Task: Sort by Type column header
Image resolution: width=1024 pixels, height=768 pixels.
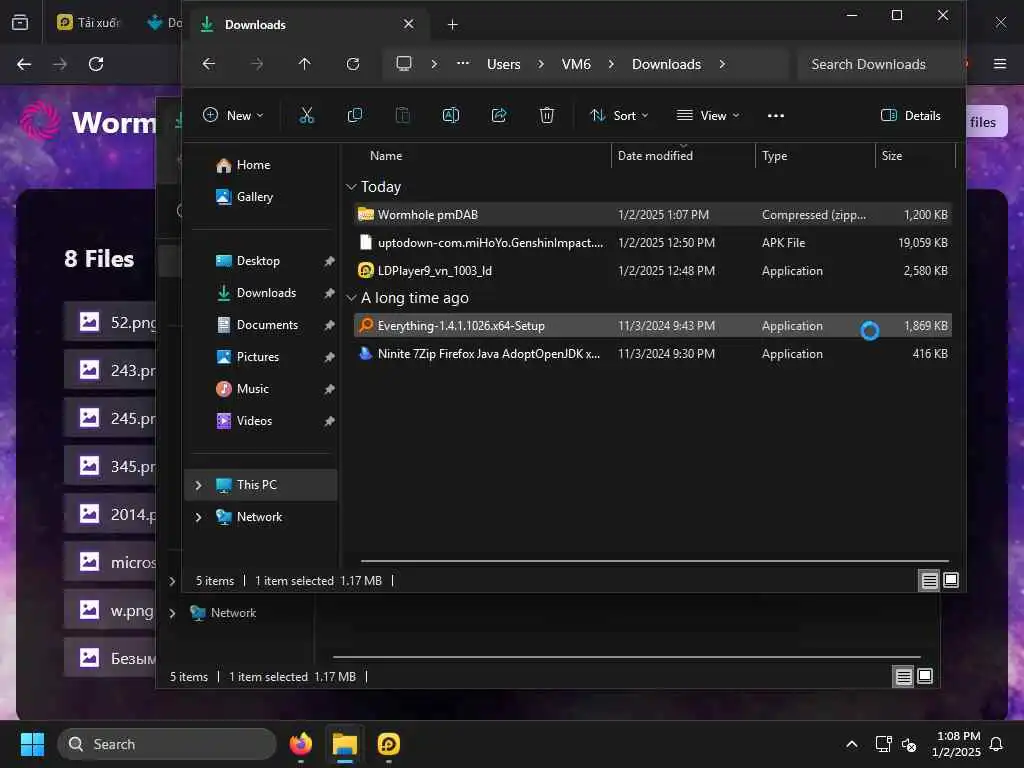Action: [775, 156]
